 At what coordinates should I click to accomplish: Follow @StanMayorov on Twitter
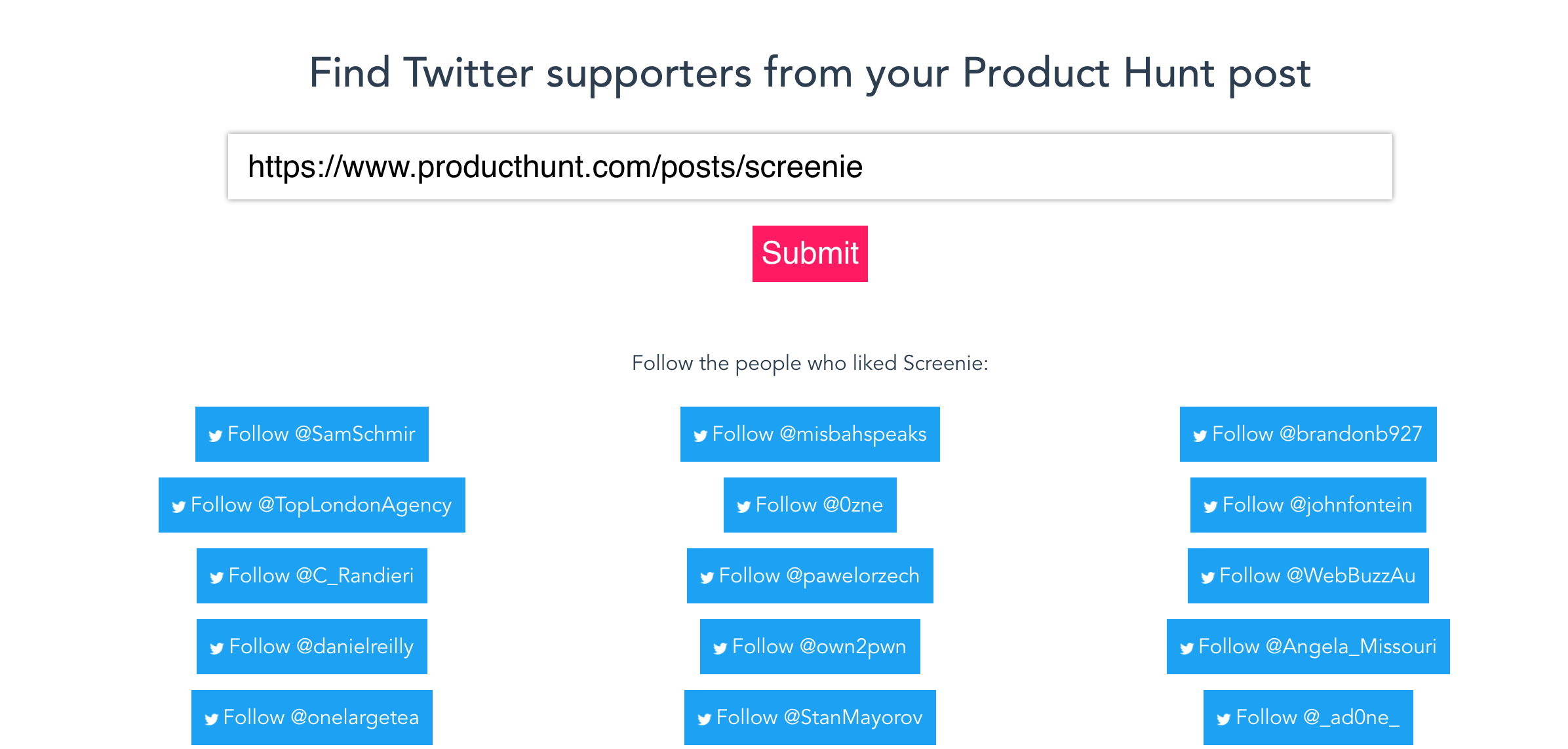click(810, 718)
